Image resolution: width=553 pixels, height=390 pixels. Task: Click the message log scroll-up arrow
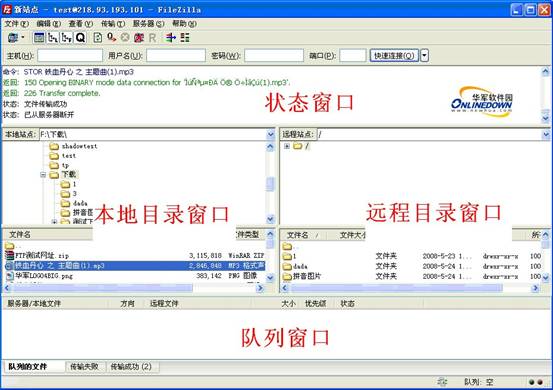pyautogui.click(x=546, y=72)
